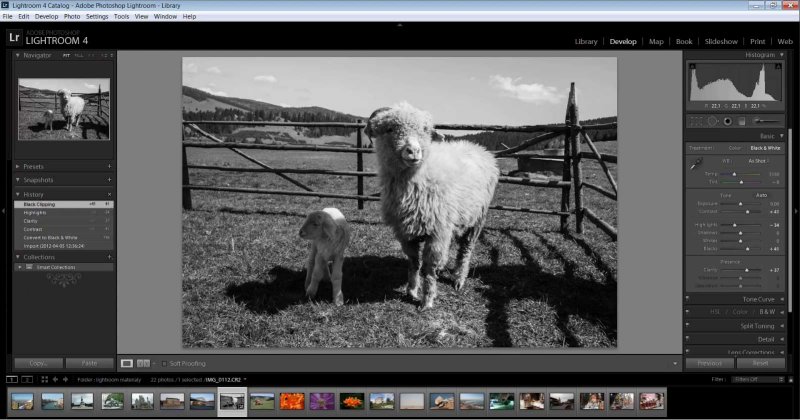The height and width of the screenshot is (420, 800).
Task: Click the loupe view icon in toolbar
Action: 126,363
